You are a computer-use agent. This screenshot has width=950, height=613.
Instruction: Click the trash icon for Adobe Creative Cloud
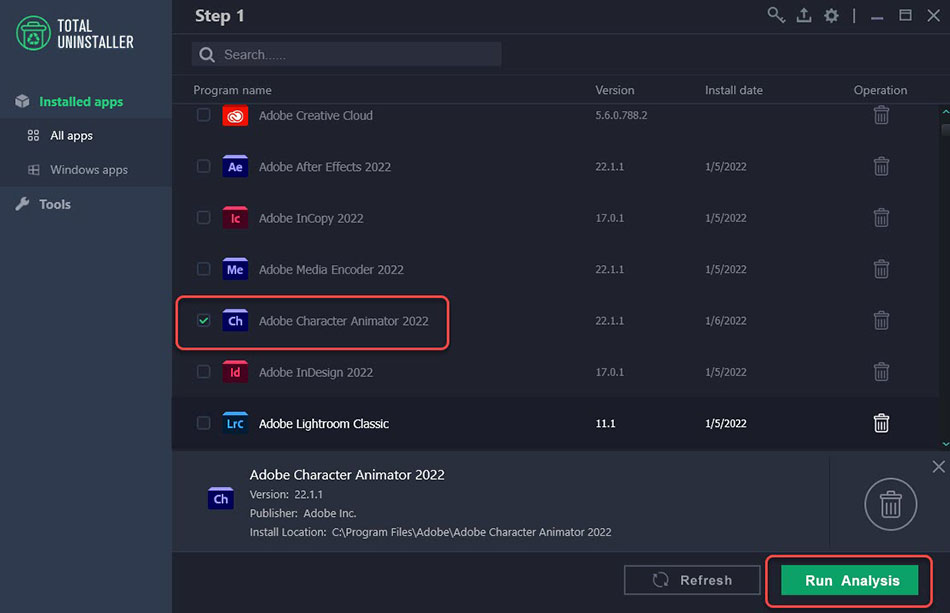881,114
